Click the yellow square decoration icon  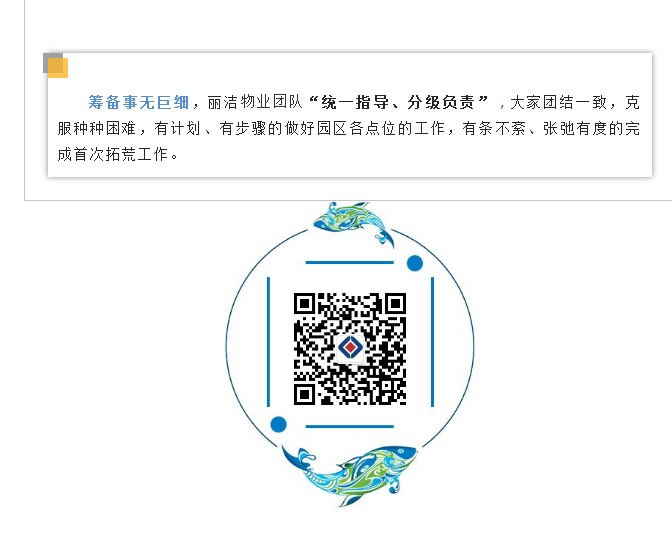click(x=58, y=68)
